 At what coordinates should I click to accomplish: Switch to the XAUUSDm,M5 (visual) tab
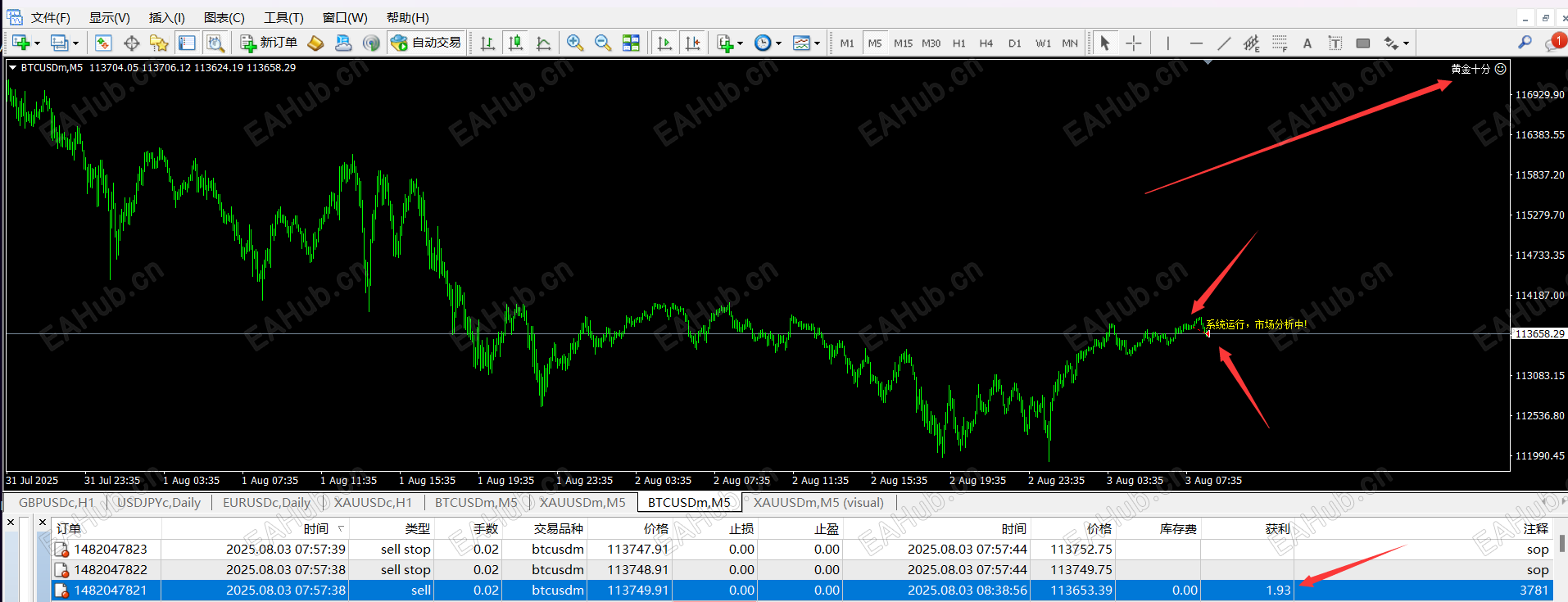pos(818,502)
